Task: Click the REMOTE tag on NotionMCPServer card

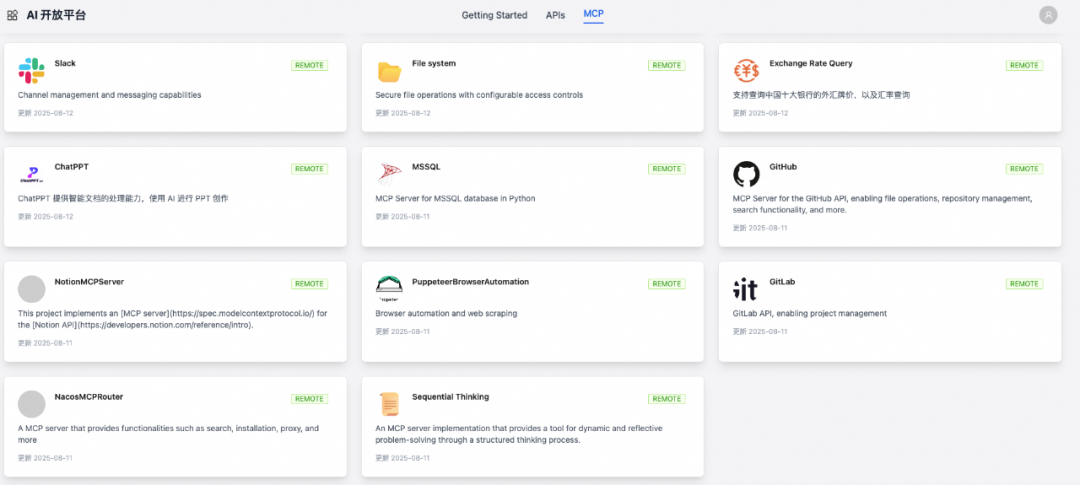Action: point(309,284)
